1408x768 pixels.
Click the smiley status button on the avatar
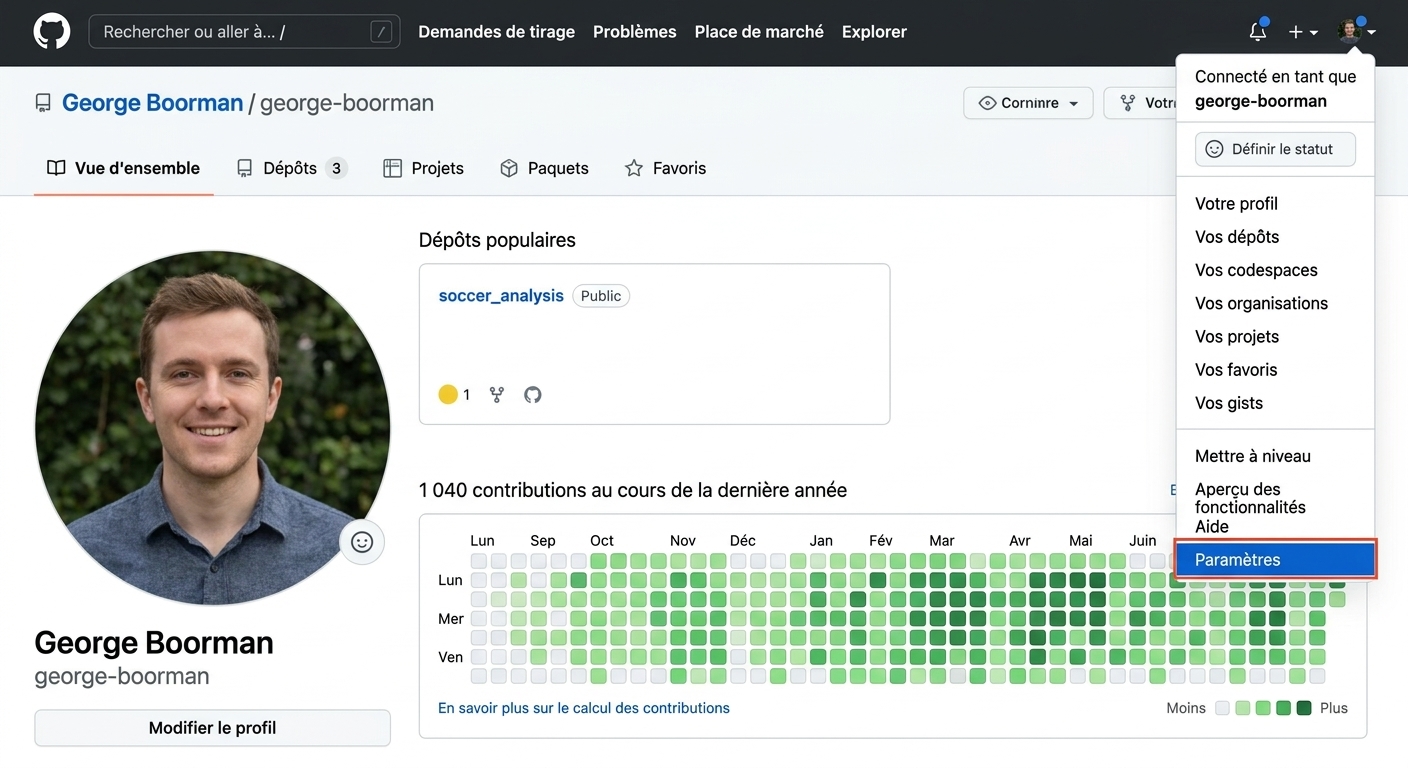[362, 542]
